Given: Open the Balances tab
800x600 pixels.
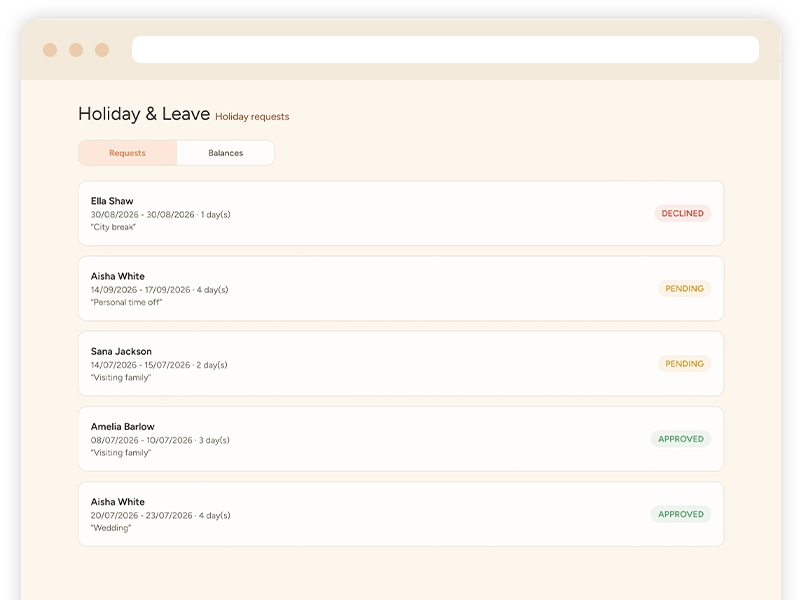Looking at the screenshot, I should click(226, 153).
